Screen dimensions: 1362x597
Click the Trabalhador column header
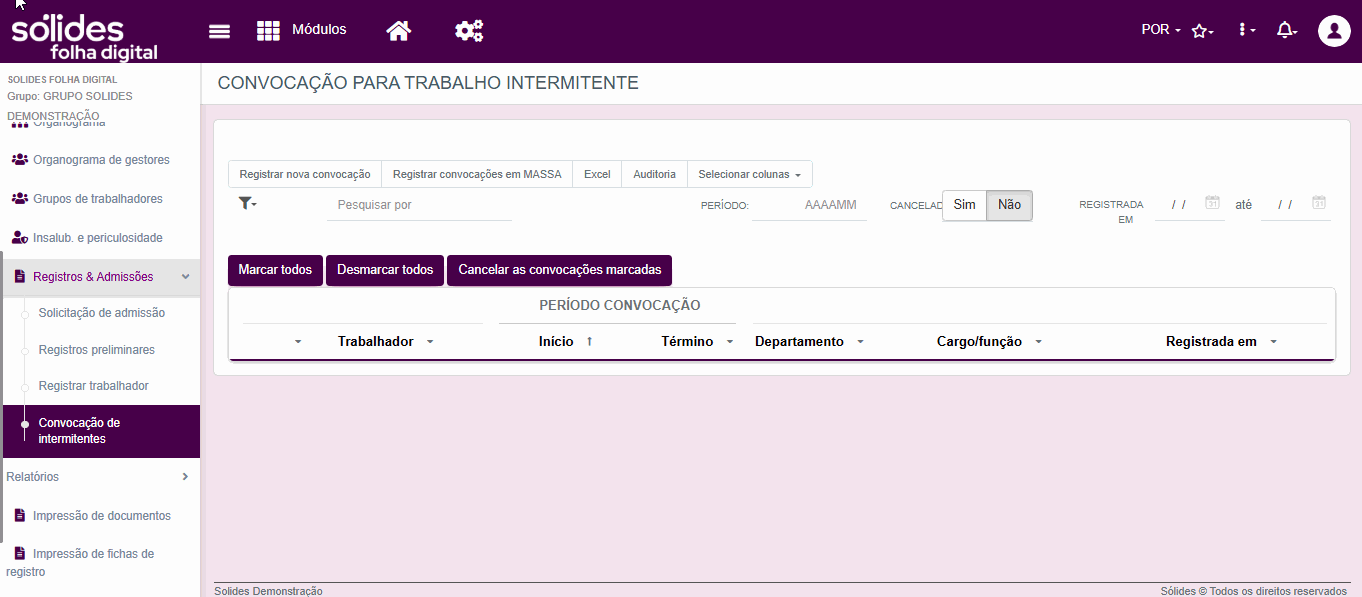click(376, 342)
